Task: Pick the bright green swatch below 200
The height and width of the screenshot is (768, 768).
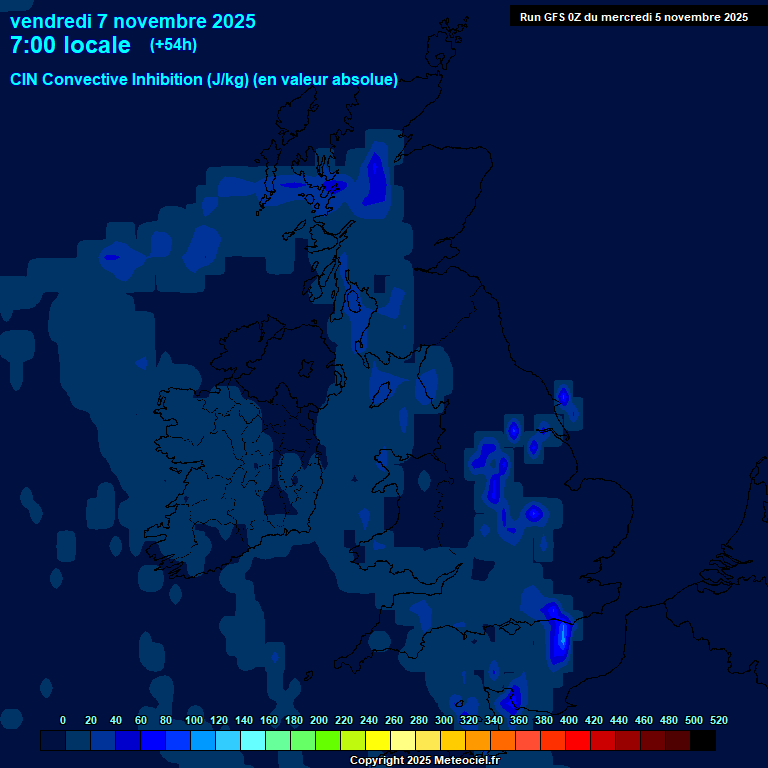Action: coord(328,741)
